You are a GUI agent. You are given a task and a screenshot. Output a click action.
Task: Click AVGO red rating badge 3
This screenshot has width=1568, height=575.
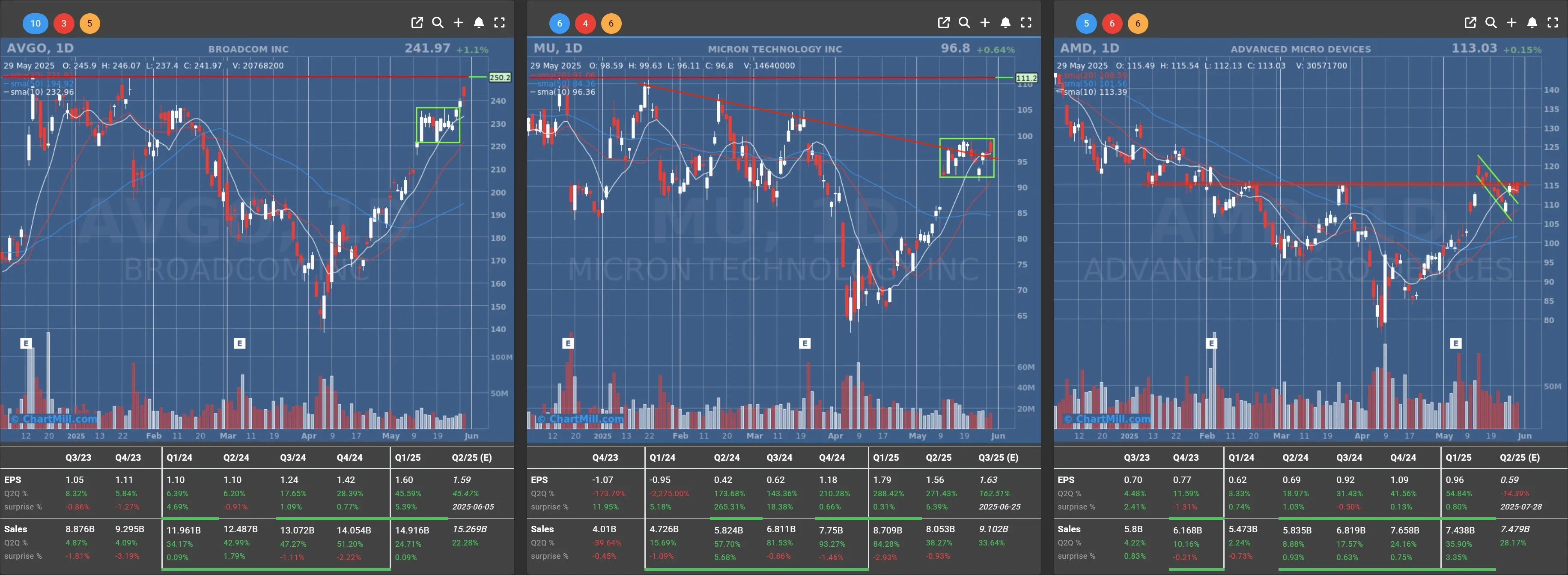[x=64, y=23]
